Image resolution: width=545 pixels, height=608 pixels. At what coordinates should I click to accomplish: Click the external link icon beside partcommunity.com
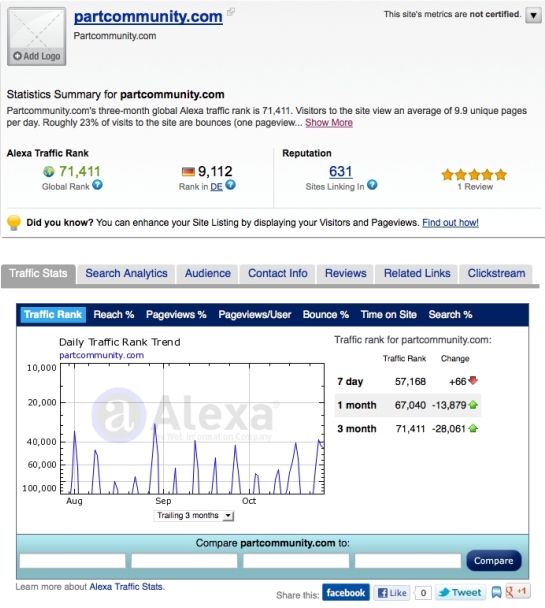(231, 12)
